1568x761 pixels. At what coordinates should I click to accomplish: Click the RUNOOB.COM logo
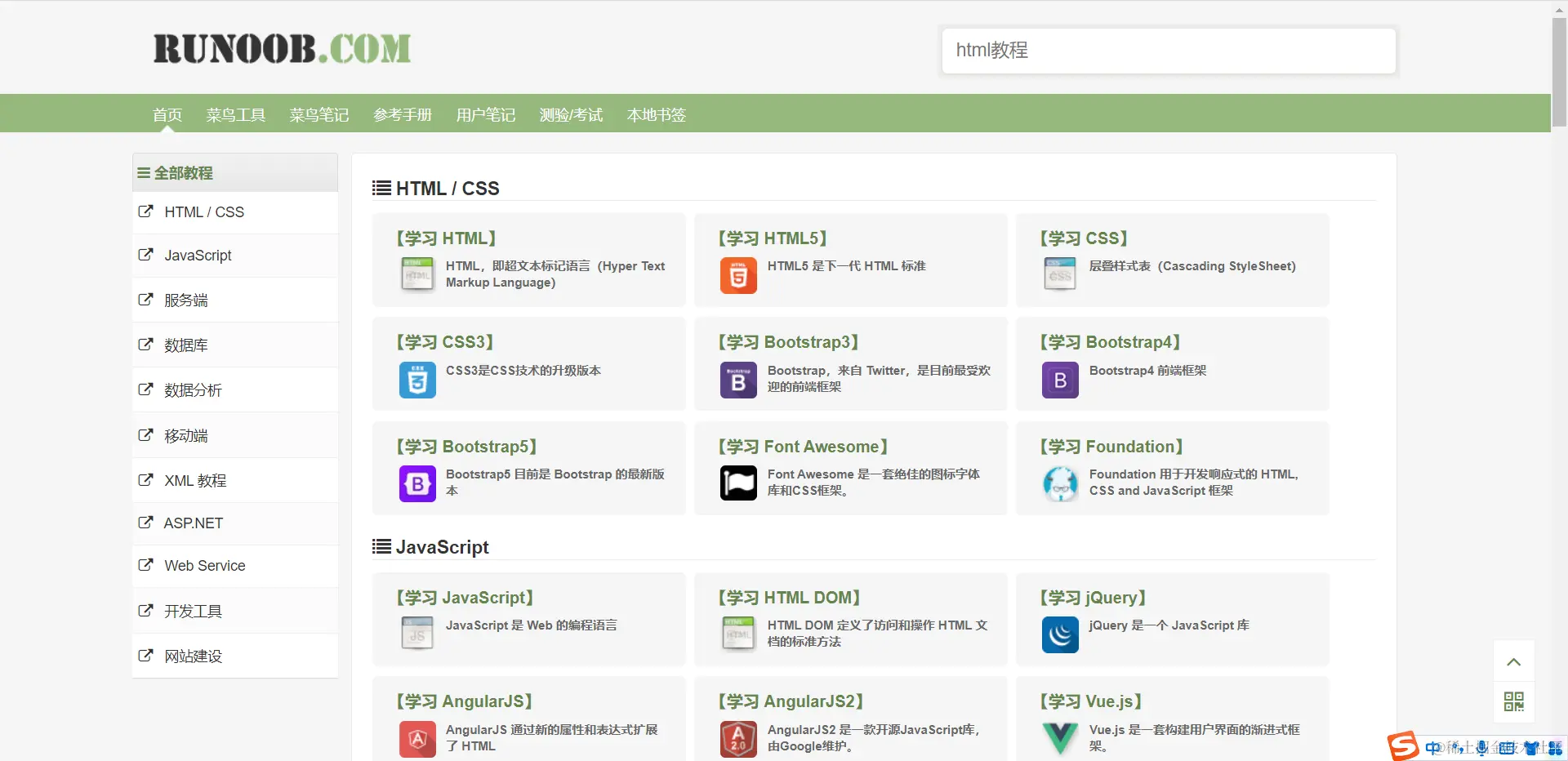[282, 49]
